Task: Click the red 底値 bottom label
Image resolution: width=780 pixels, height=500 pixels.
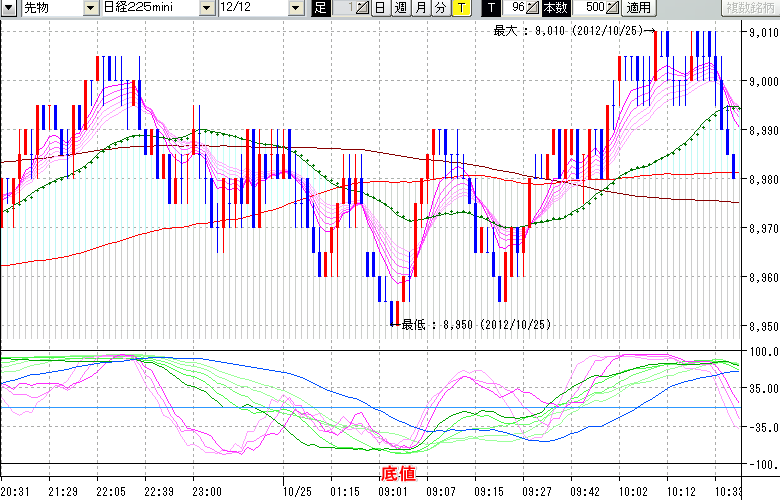Action: [398, 472]
